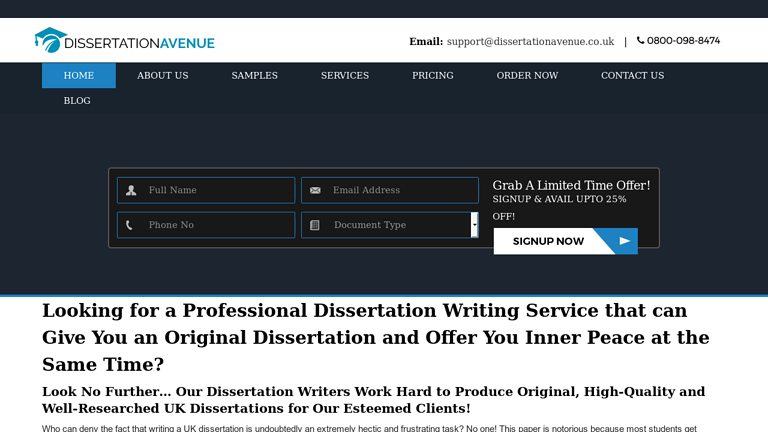
Task: Navigate to the Pricing page
Action: click(432, 76)
